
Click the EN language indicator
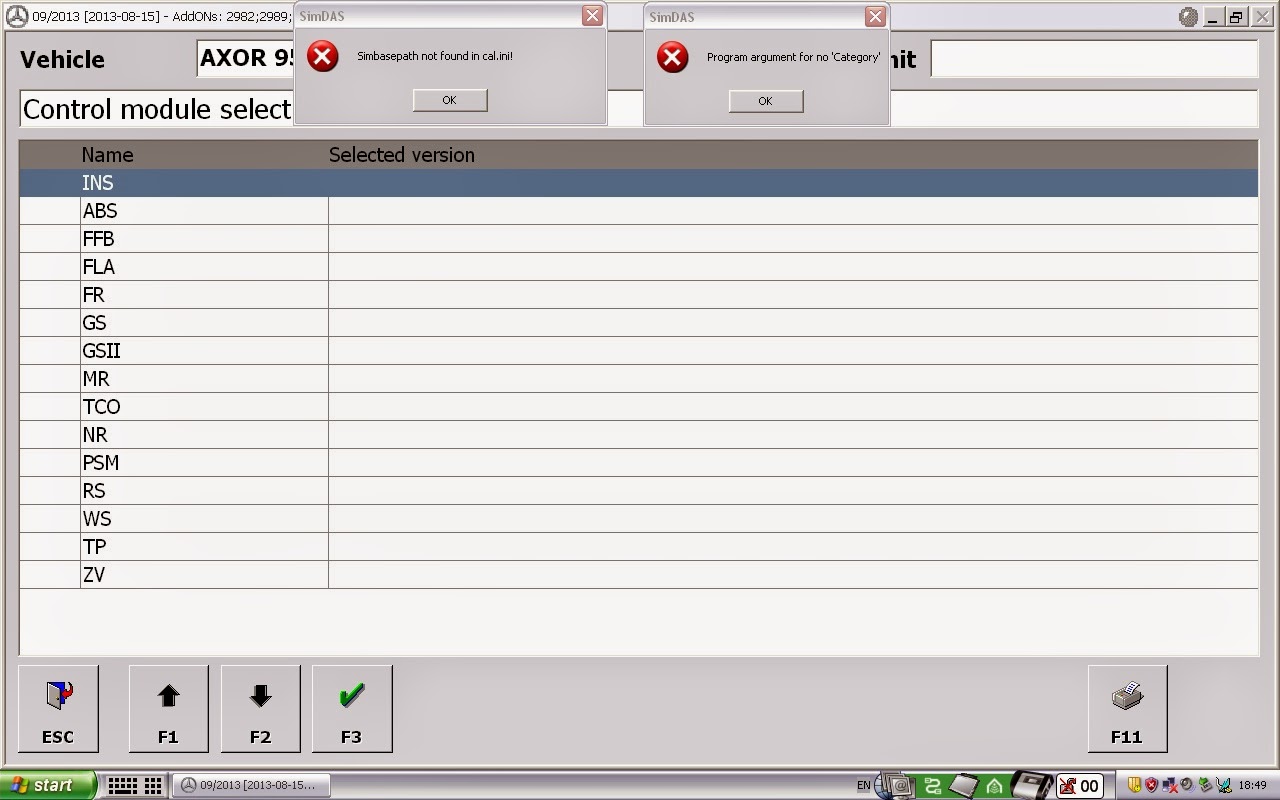point(864,786)
